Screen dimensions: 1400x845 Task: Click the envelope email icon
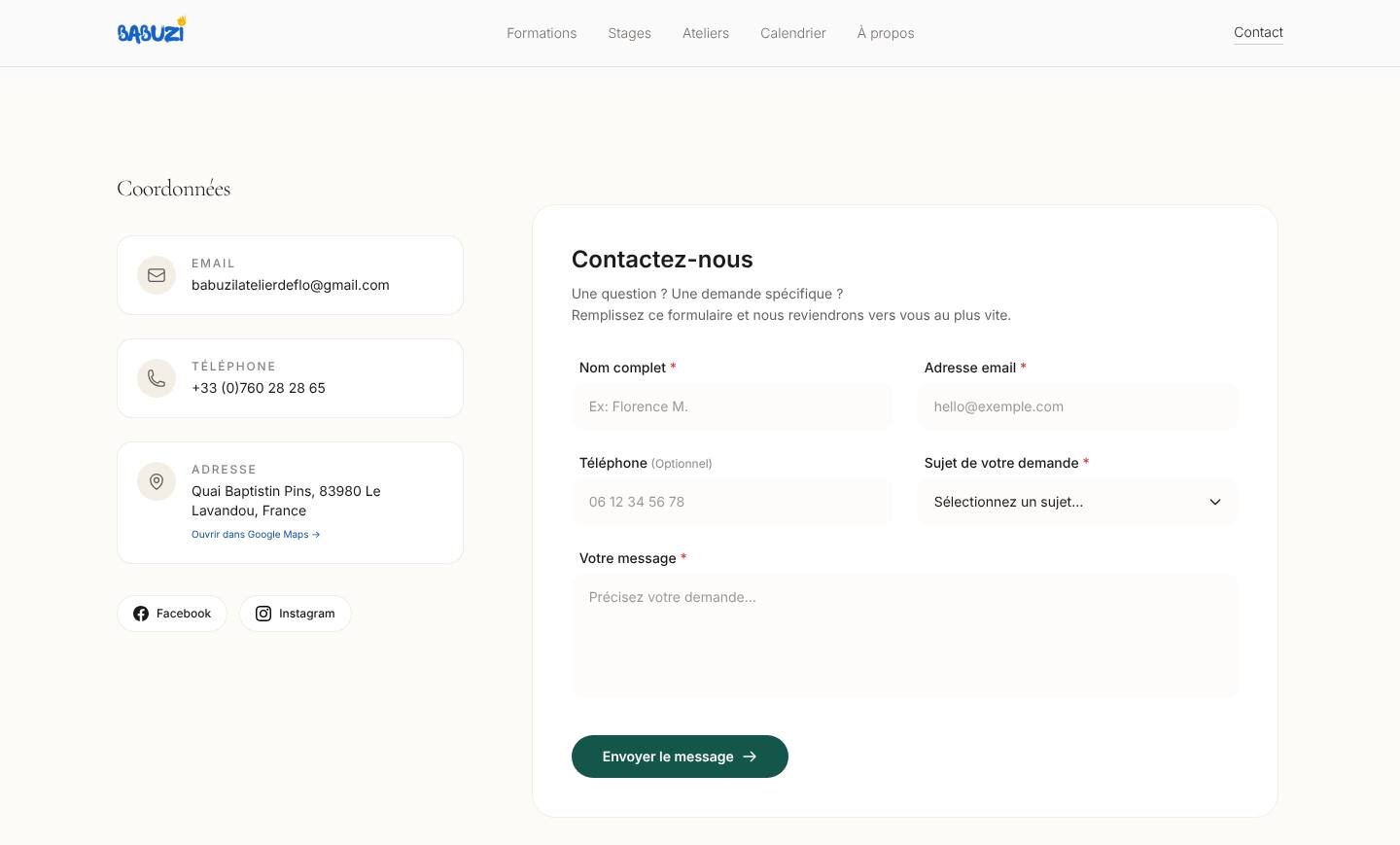coord(157,275)
